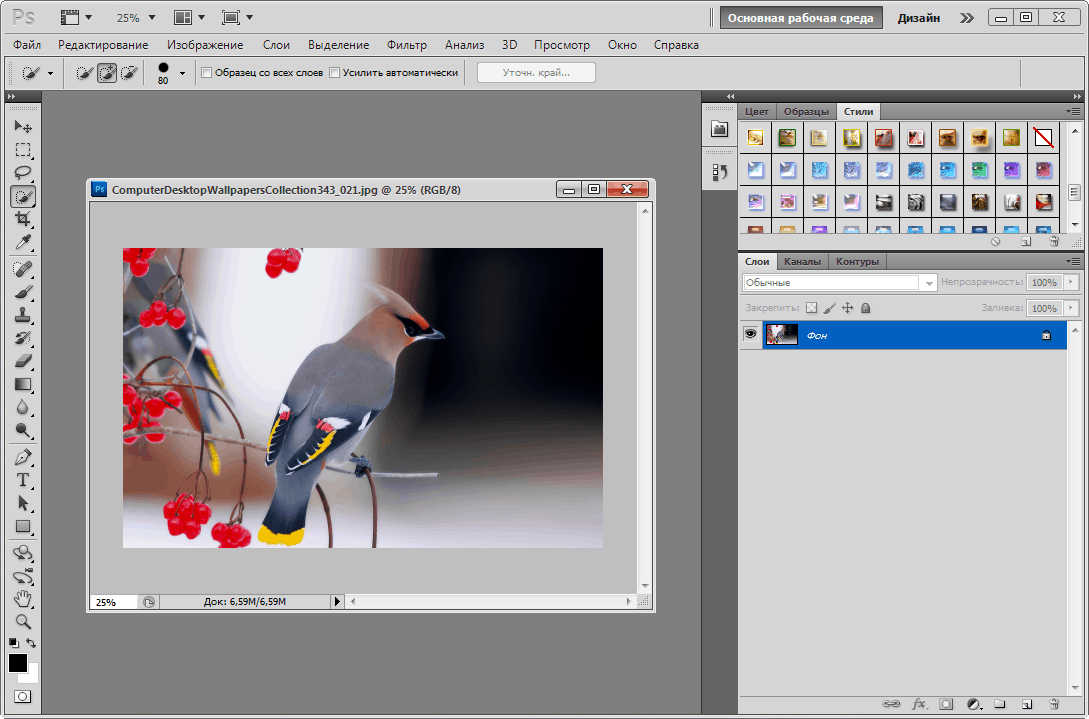Open the tool preset picker dropdown
The width and height of the screenshot is (1089, 719).
coord(50,74)
